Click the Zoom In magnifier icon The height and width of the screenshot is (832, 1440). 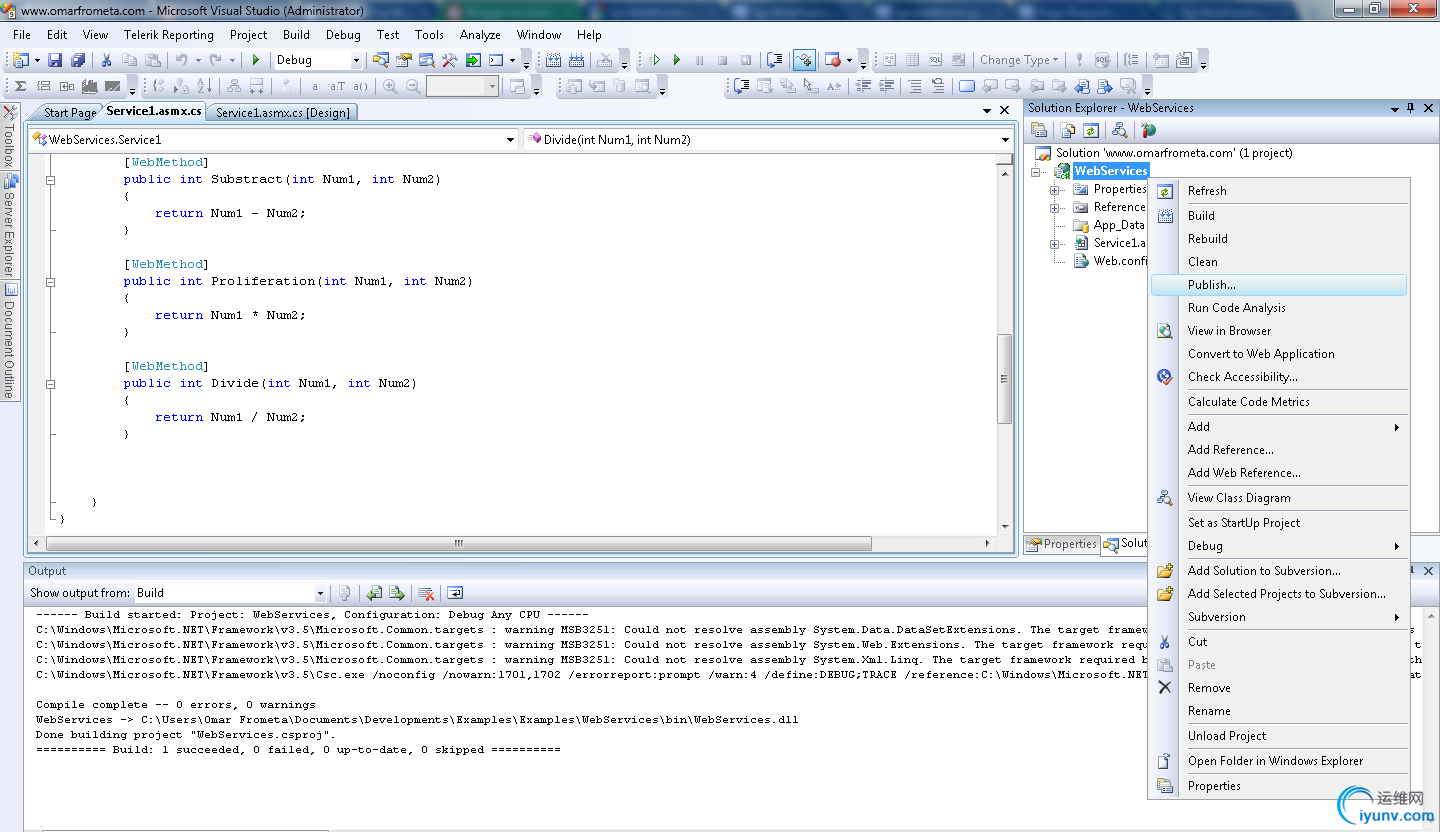tap(390, 86)
